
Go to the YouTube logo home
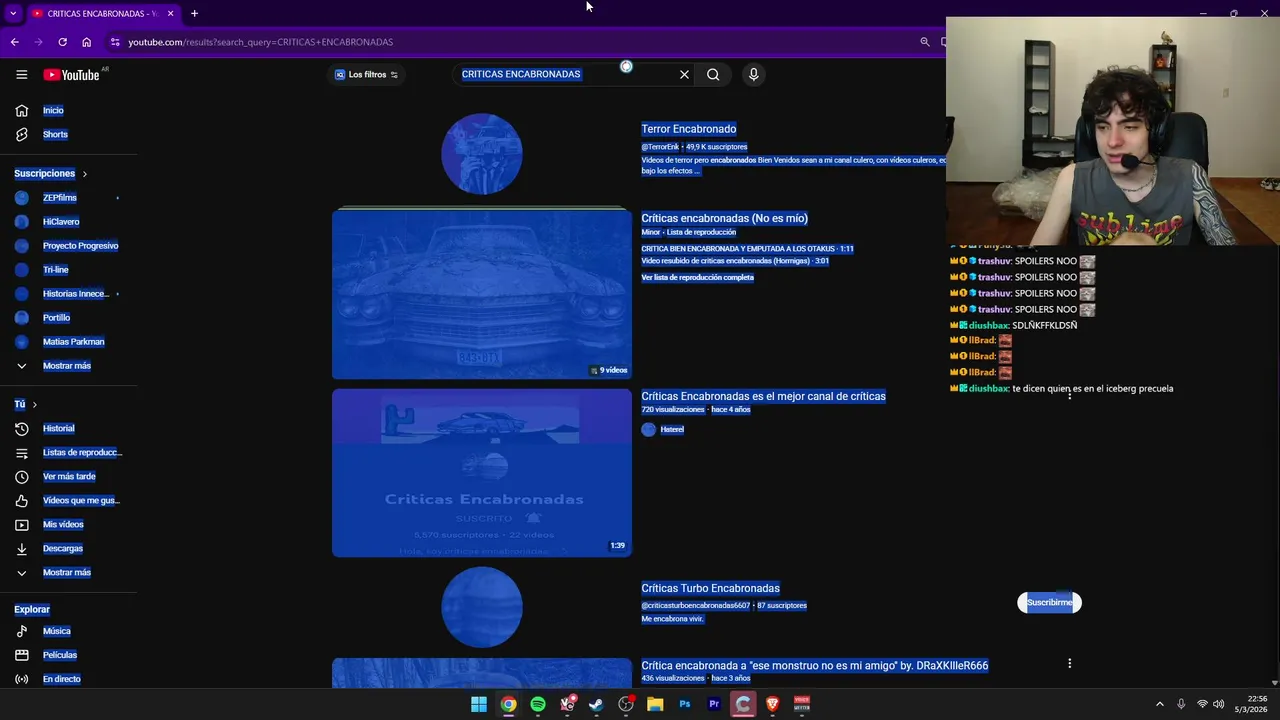click(x=71, y=74)
